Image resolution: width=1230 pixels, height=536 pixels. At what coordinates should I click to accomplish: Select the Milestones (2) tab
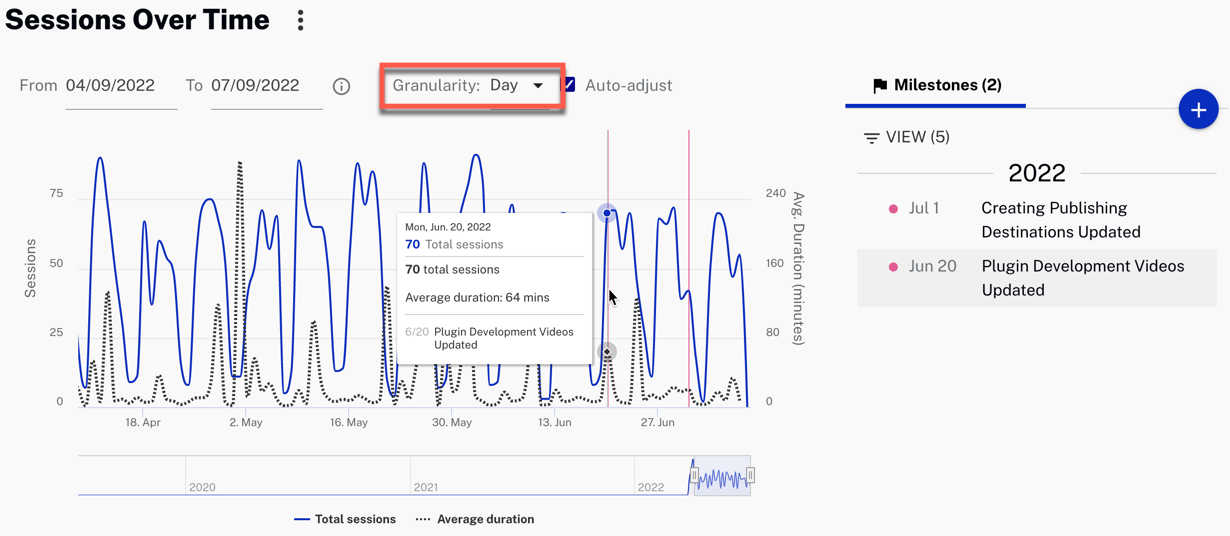click(x=936, y=86)
